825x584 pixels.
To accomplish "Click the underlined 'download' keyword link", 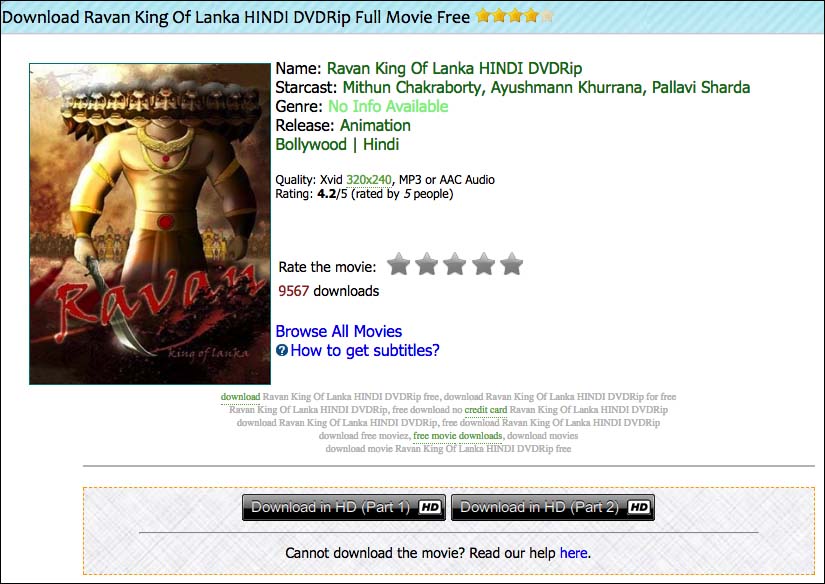I will pos(240,397).
